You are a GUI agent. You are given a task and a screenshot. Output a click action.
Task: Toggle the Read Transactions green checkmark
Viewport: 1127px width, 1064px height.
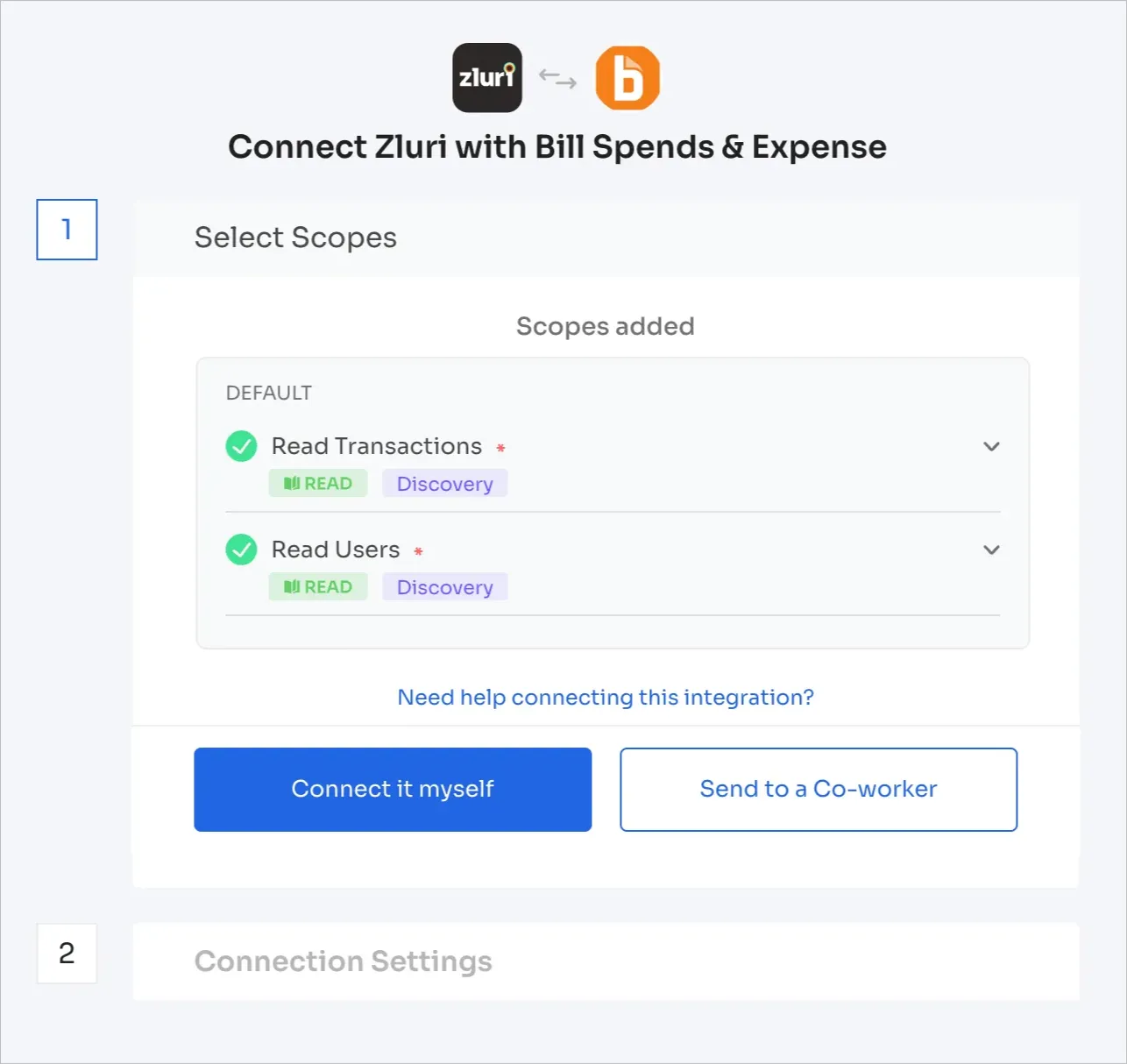[241, 446]
